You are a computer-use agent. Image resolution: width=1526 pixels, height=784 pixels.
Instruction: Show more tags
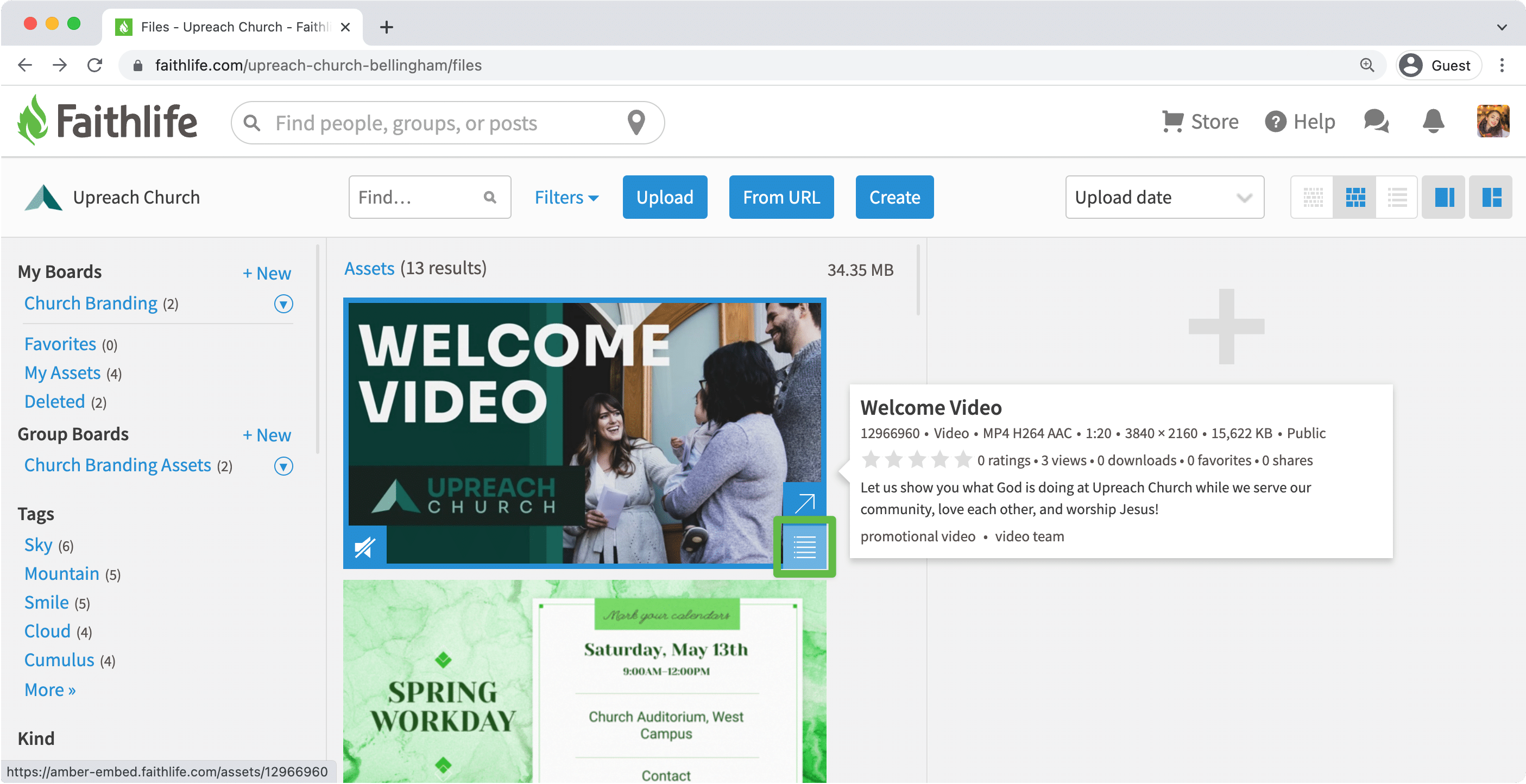tap(50, 690)
